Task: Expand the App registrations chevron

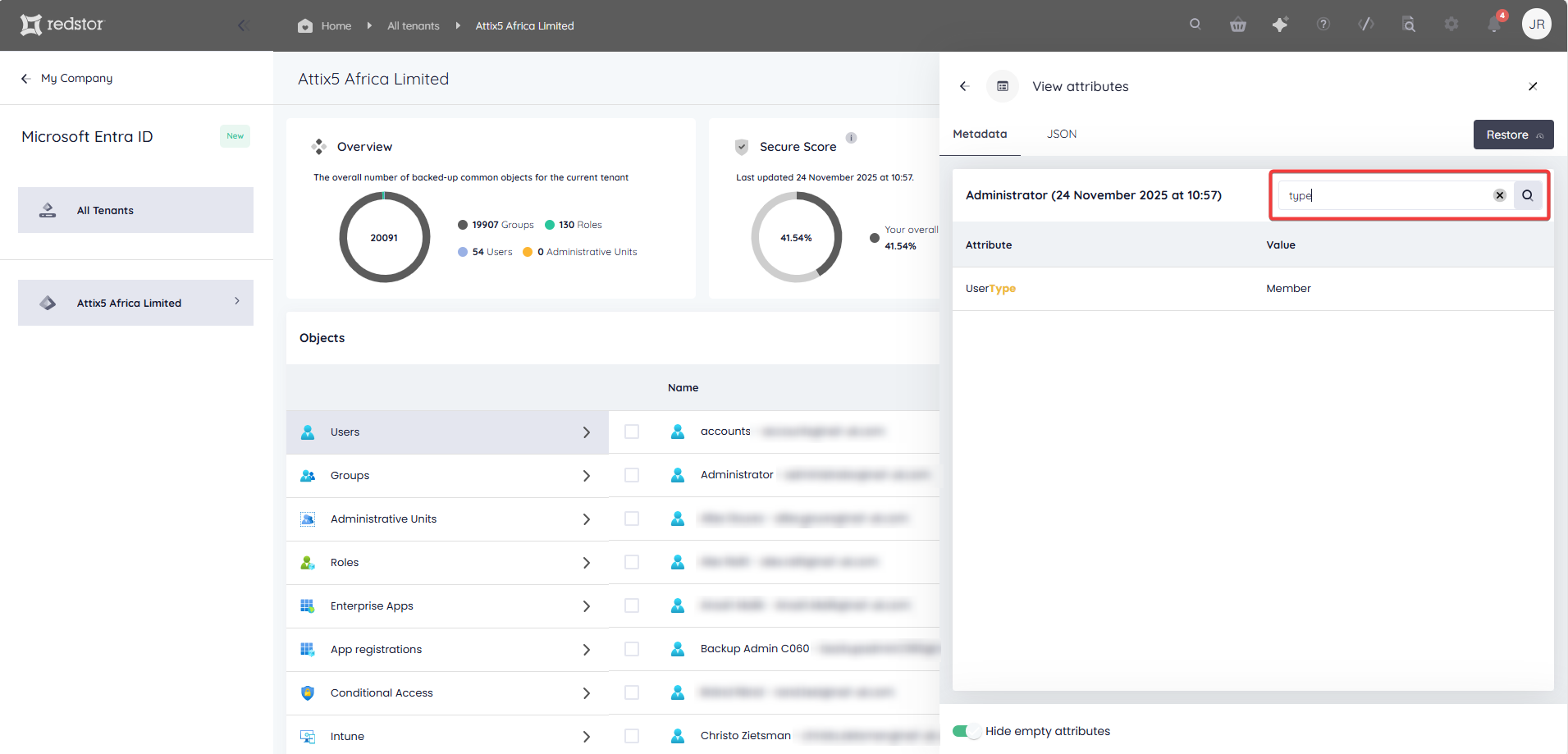Action: pos(587,650)
